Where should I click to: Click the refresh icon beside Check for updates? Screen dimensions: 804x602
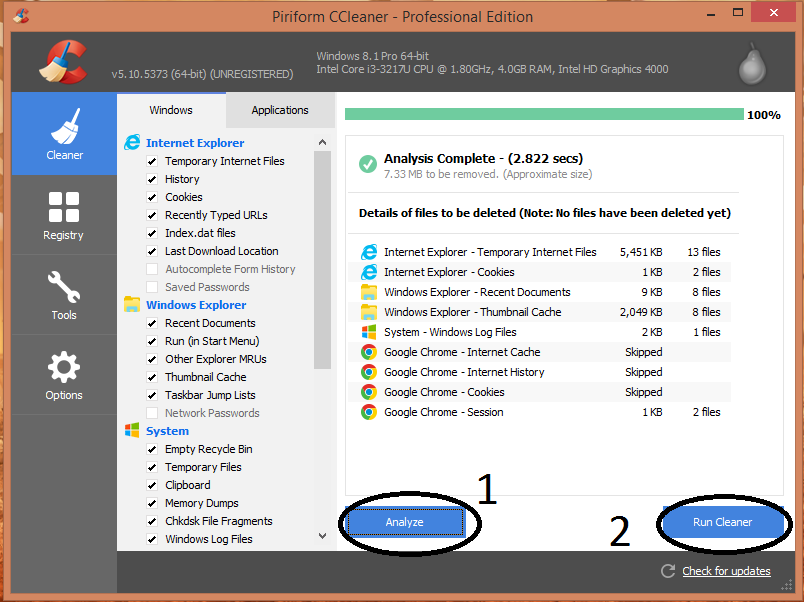pos(668,571)
